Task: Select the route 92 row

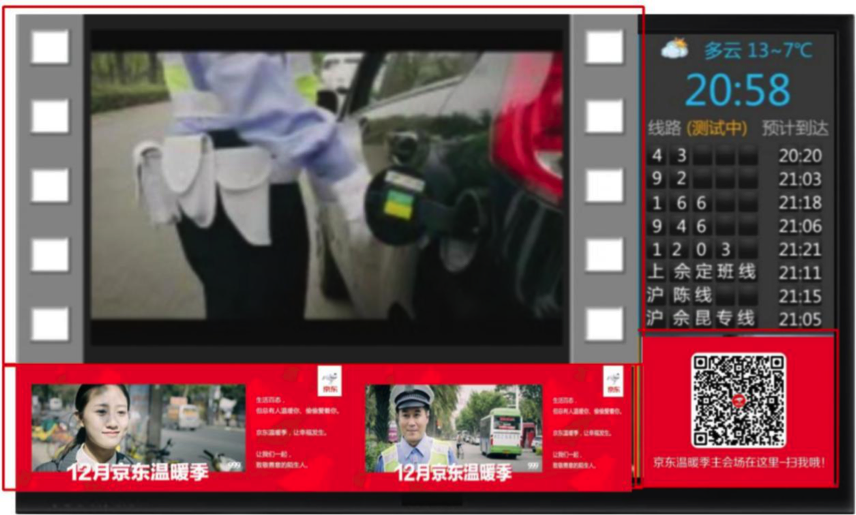Action: point(736,179)
